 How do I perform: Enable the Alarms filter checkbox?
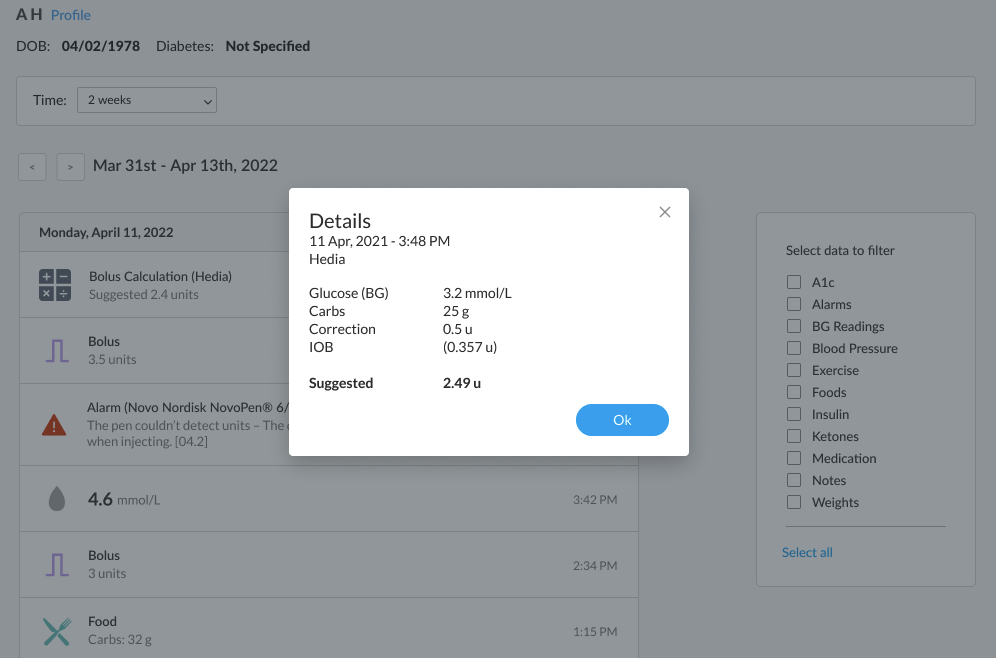794,304
